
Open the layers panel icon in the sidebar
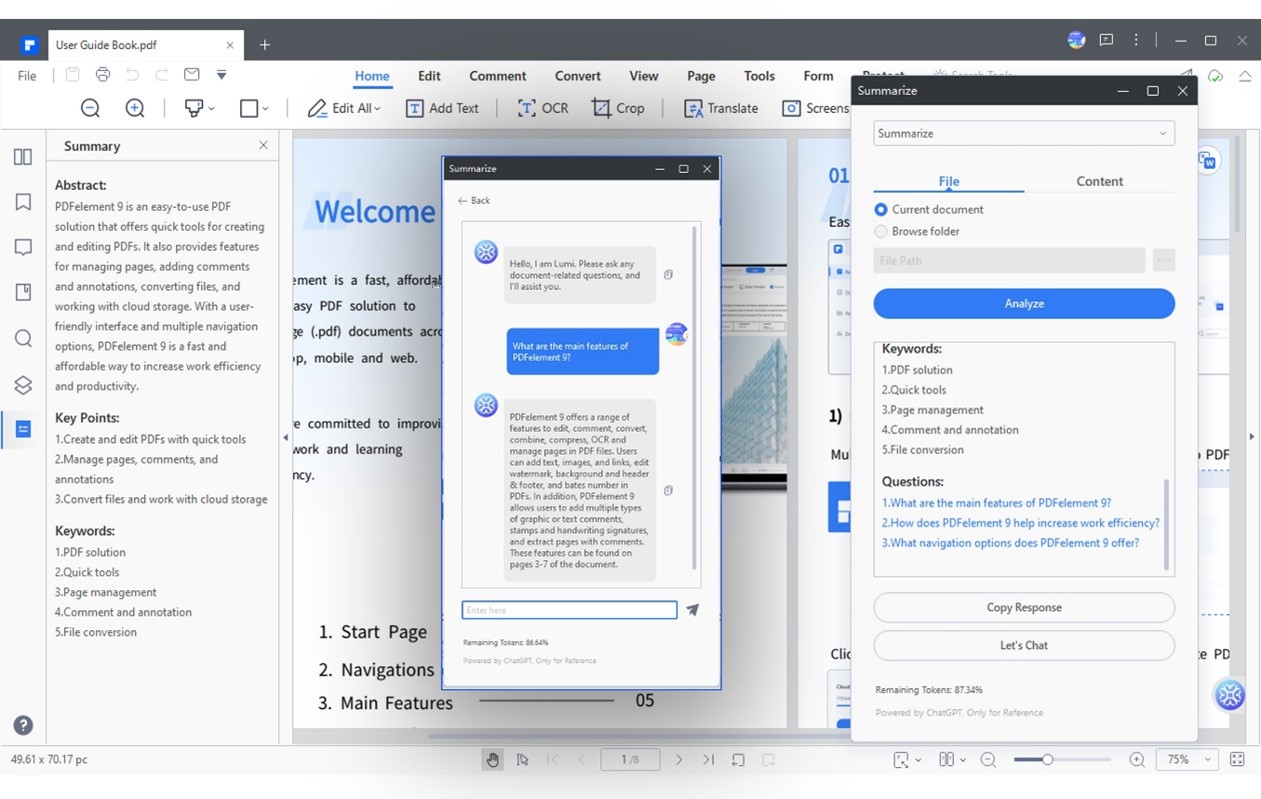[x=23, y=385]
